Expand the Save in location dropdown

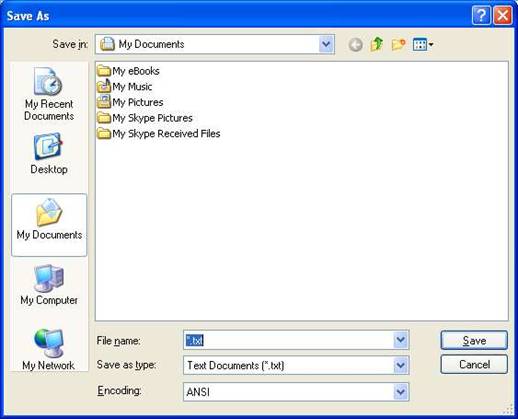click(x=326, y=44)
